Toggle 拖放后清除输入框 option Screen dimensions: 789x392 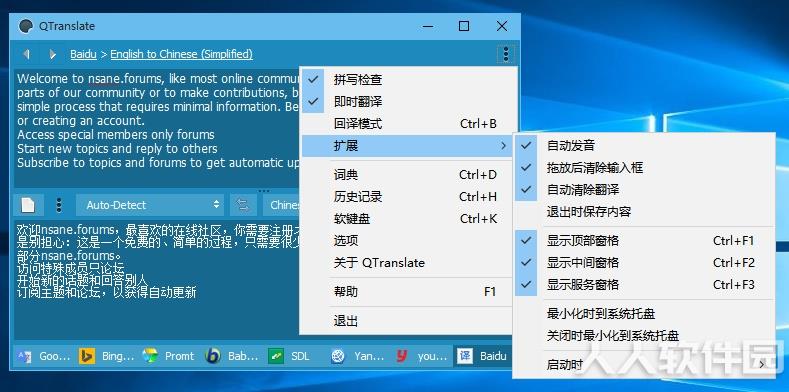[644, 168]
